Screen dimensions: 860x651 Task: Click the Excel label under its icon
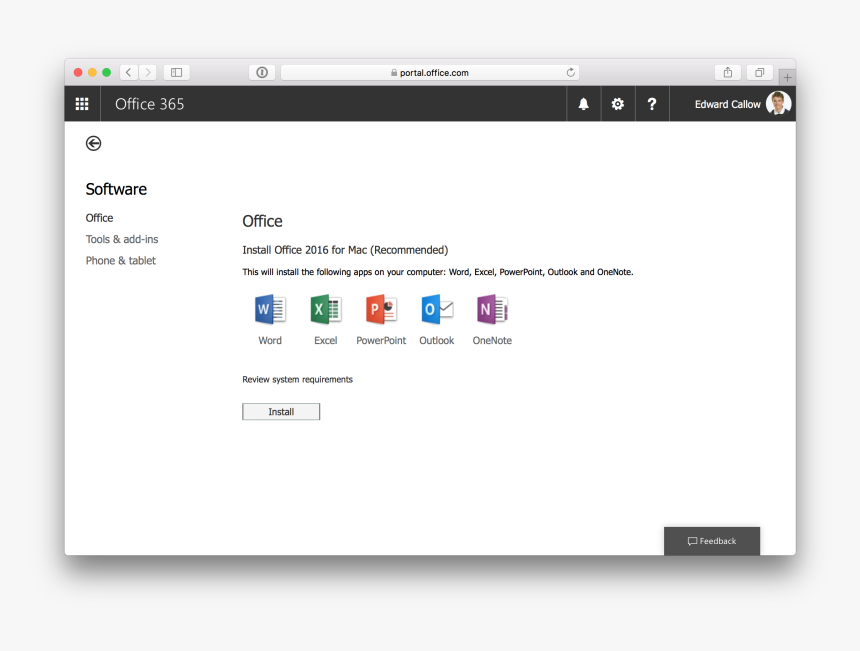click(x=326, y=341)
